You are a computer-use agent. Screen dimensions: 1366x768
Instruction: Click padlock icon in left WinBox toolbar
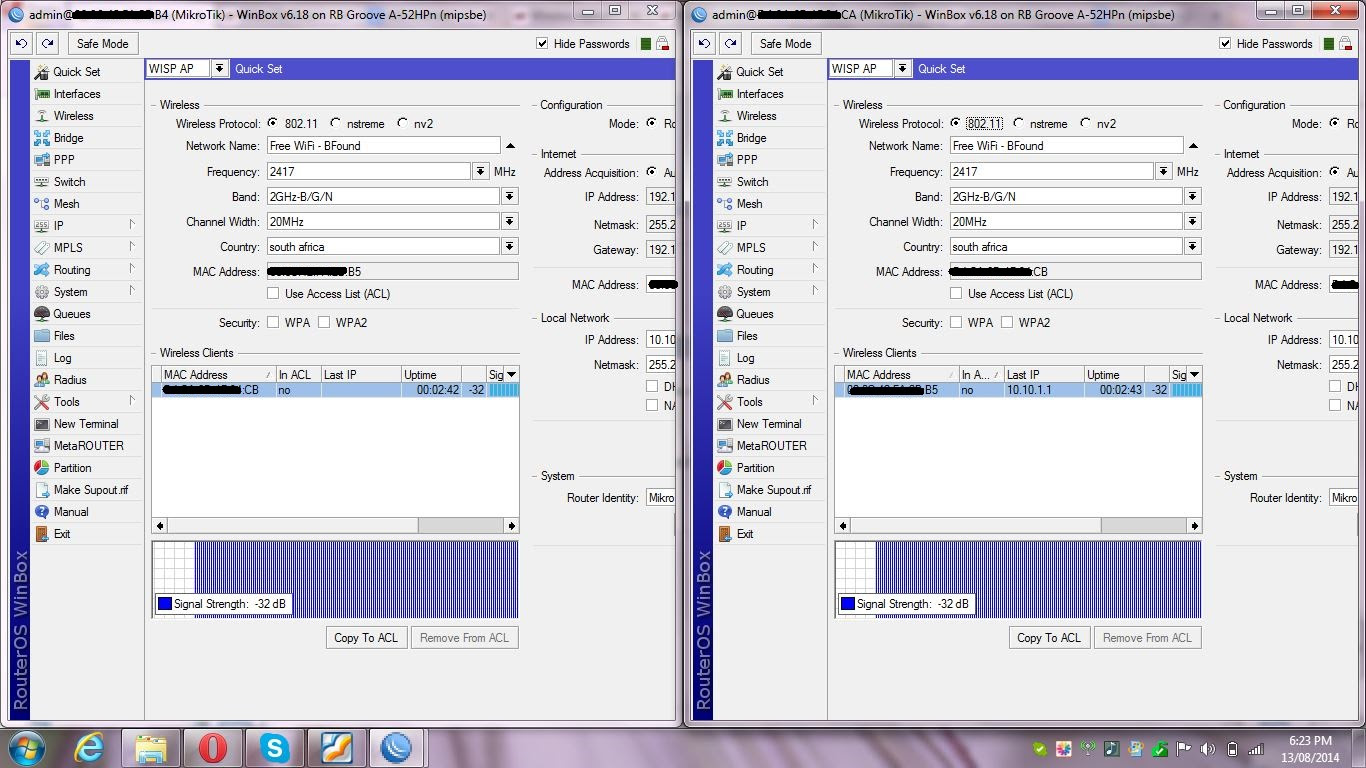pyautogui.click(x=662, y=44)
